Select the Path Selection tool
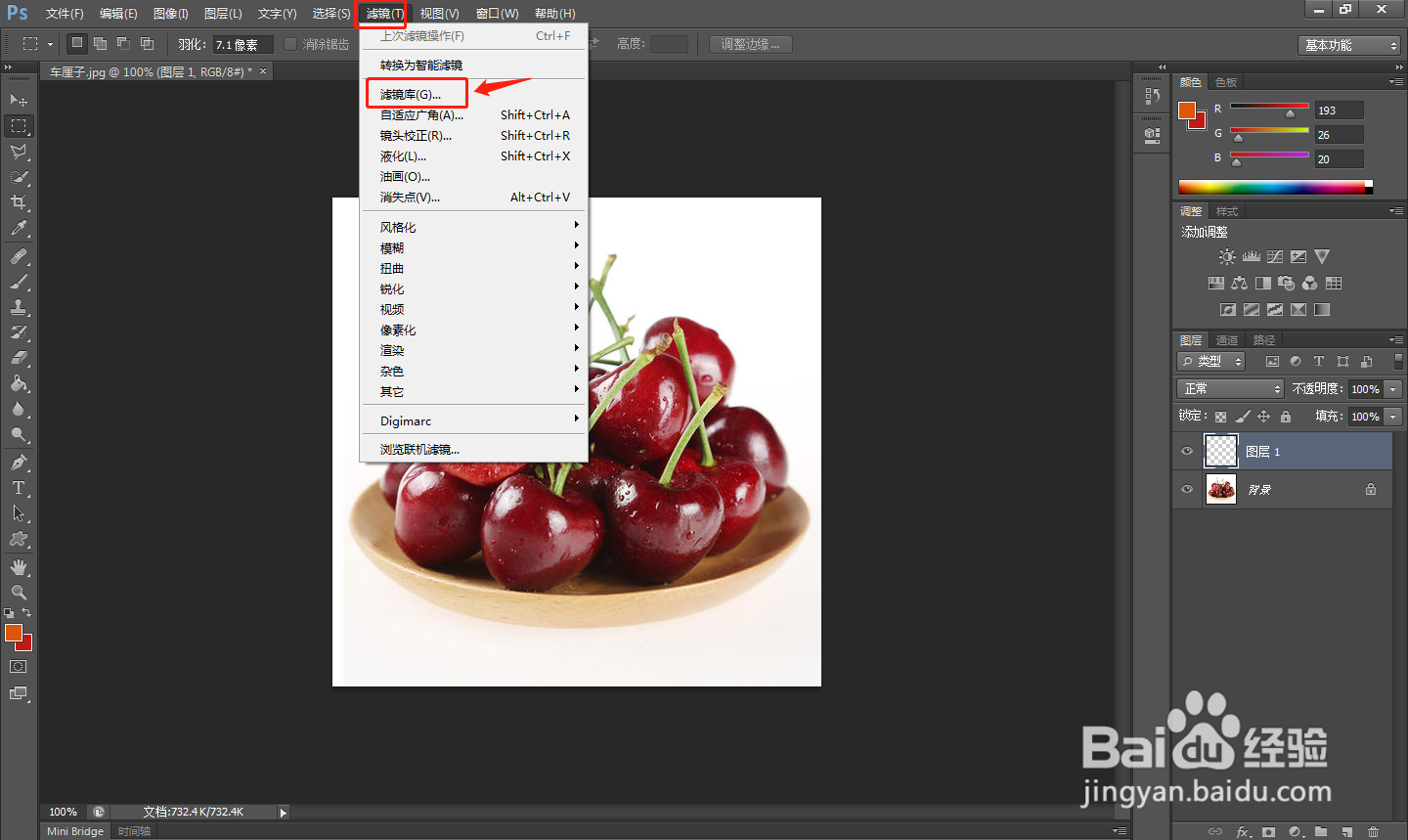 coord(19,513)
